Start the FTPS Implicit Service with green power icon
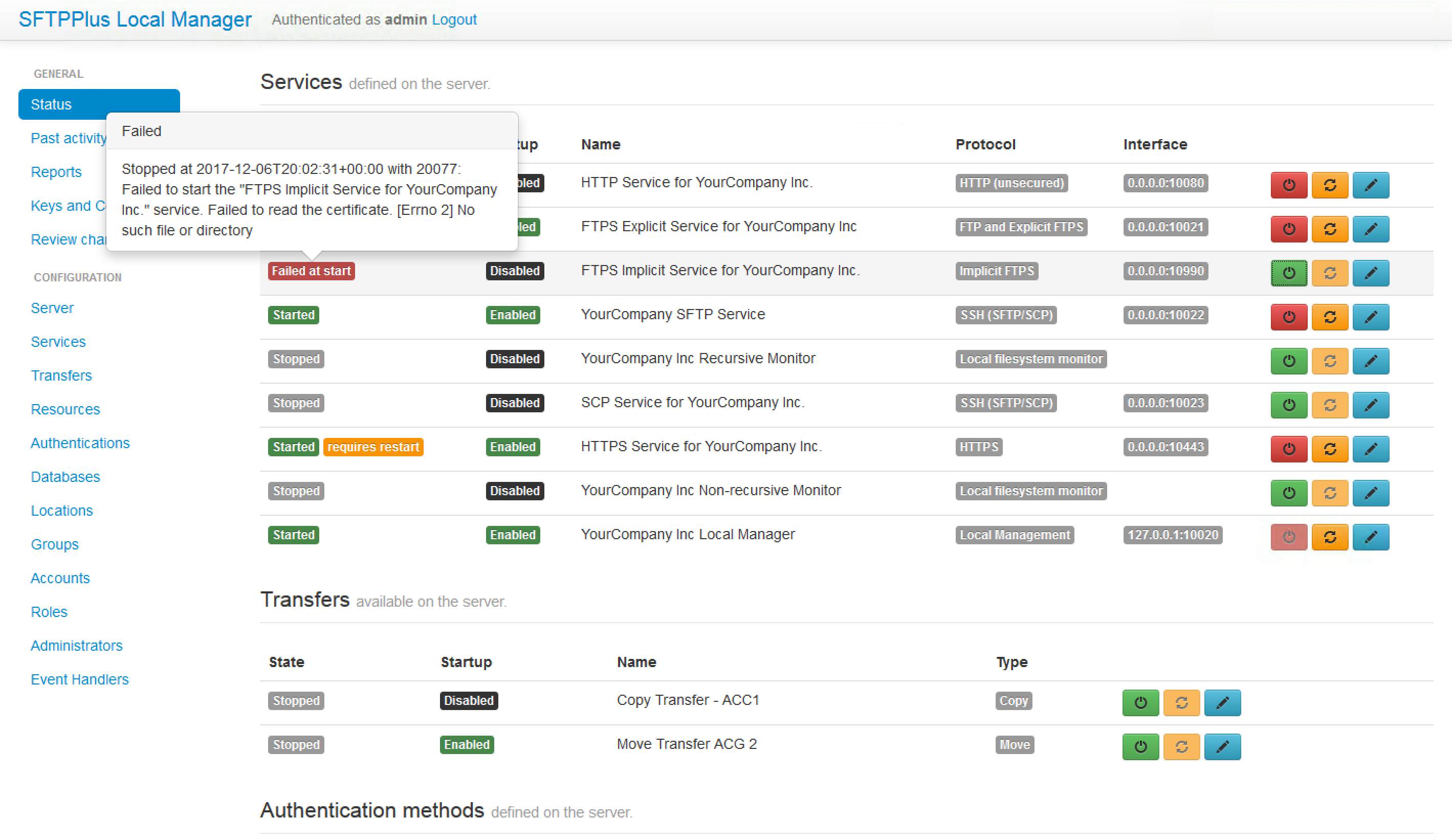The image size is (1452, 840). tap(1288, 273)
